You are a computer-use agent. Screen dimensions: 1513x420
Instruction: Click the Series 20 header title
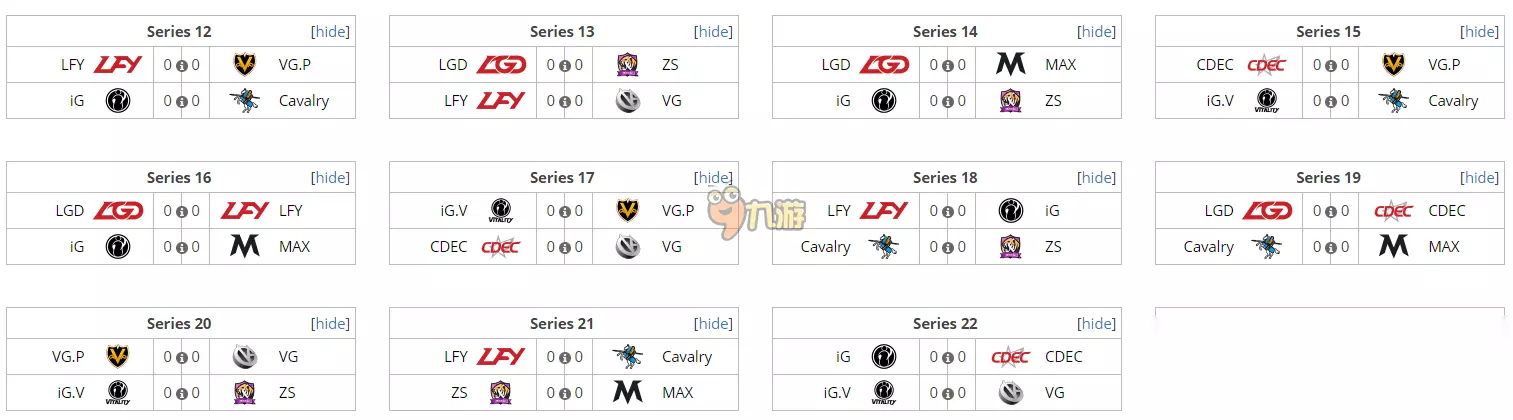[x=179, y=324]
